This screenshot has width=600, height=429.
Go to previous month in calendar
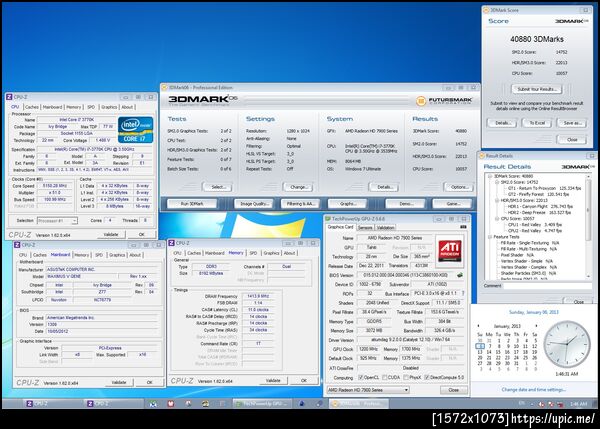[478, 326]
